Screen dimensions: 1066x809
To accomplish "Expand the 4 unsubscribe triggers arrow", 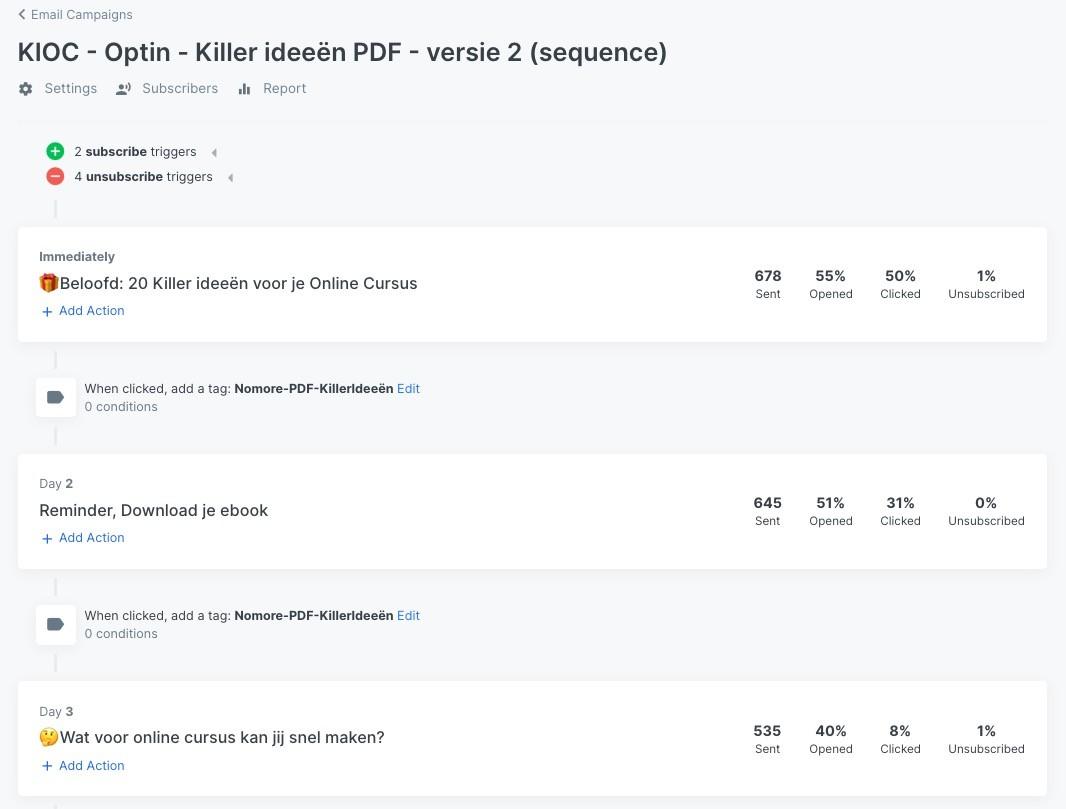I will pyautogui.click(x=230, y=178).
